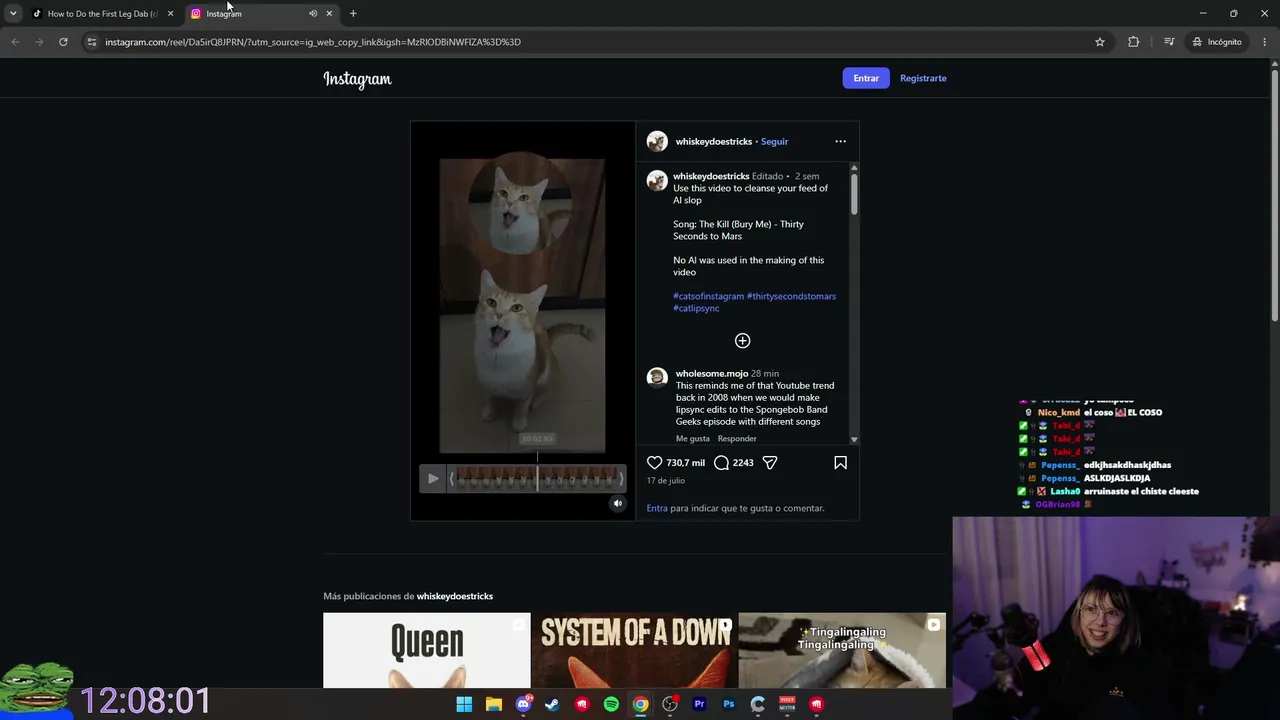This screenshot has width=1280, height=720.
Task: Open the Queen reel thumbnail
Action: [x=427, y=650]
